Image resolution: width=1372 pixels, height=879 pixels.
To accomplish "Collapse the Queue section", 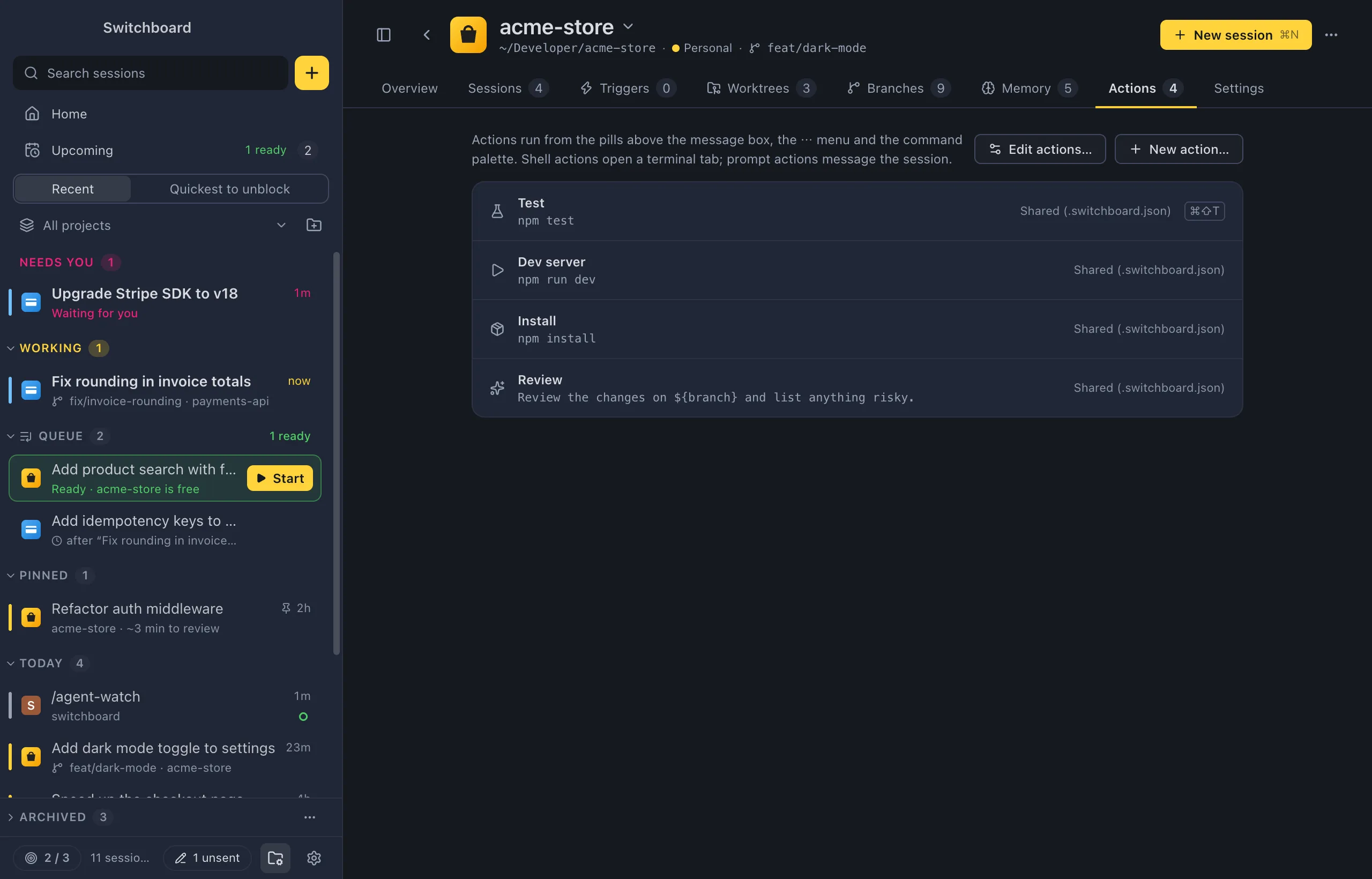I will pyautogui.click(x=10, y=436).
